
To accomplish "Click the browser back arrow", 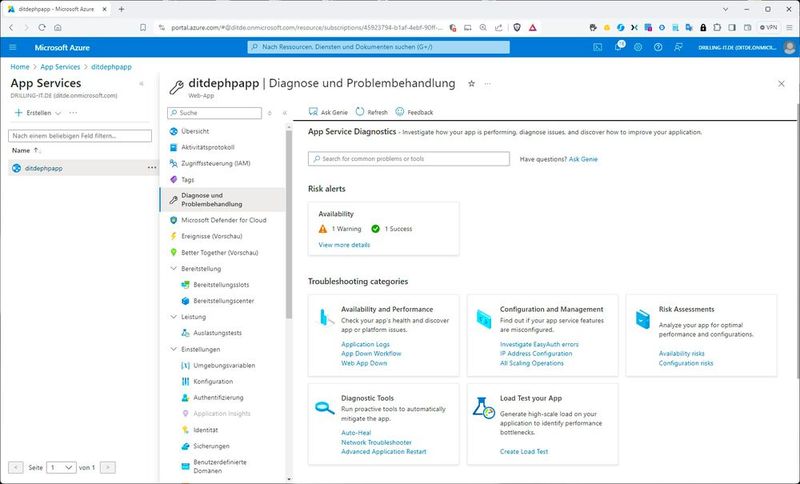I will [11, 28].
